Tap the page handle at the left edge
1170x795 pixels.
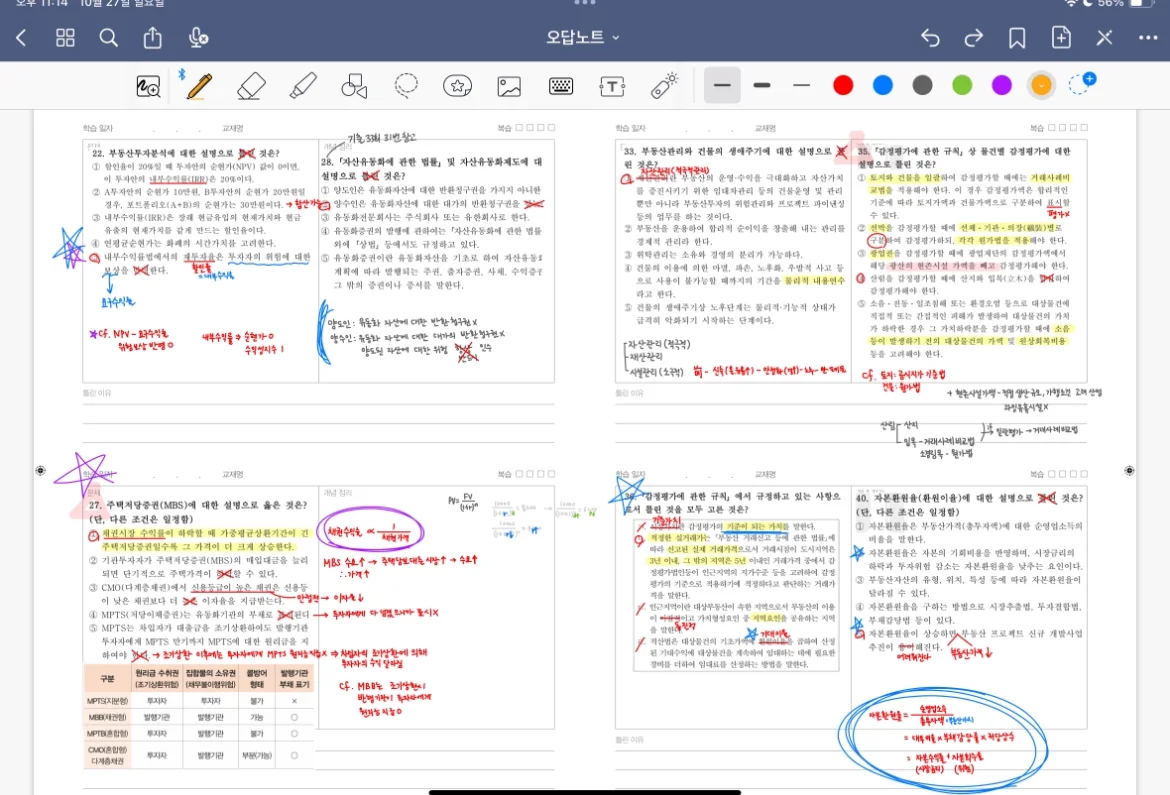(40, 470)
